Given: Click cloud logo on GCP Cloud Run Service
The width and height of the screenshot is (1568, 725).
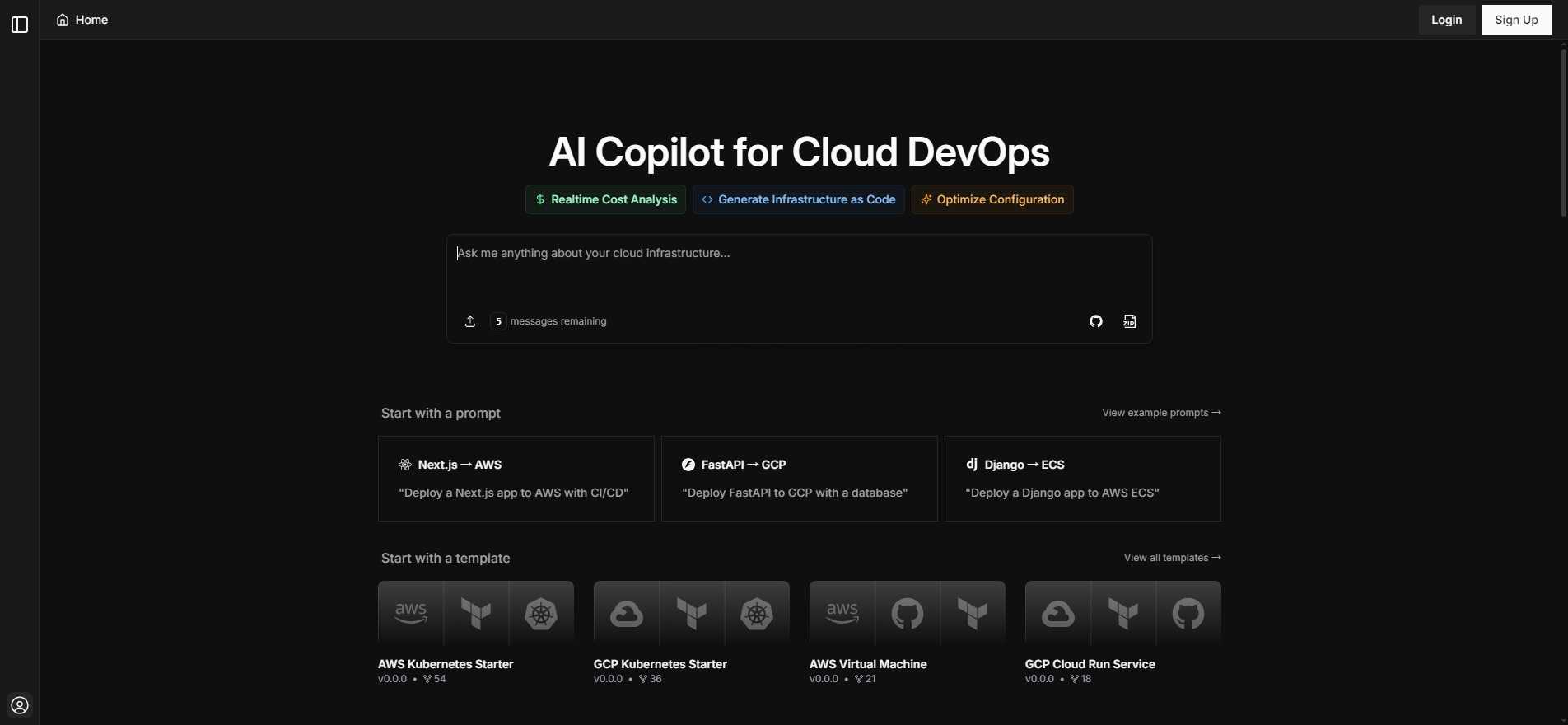Looking at the screenshot, I should click(x=1058, y=614).
